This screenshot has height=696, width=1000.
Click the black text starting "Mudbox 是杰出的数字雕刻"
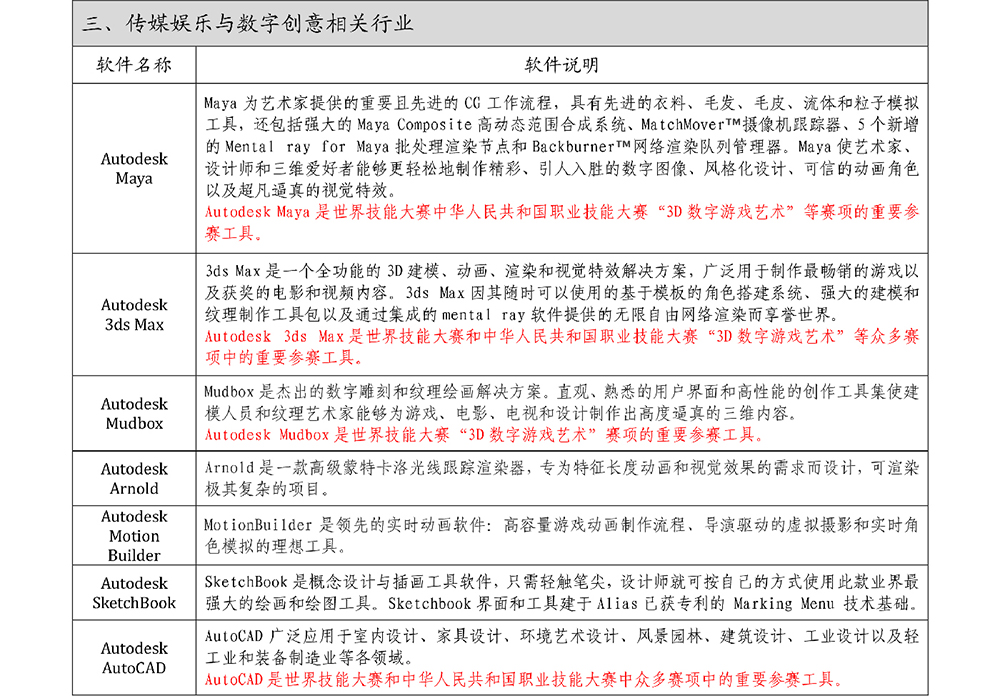tap(562, 403)
